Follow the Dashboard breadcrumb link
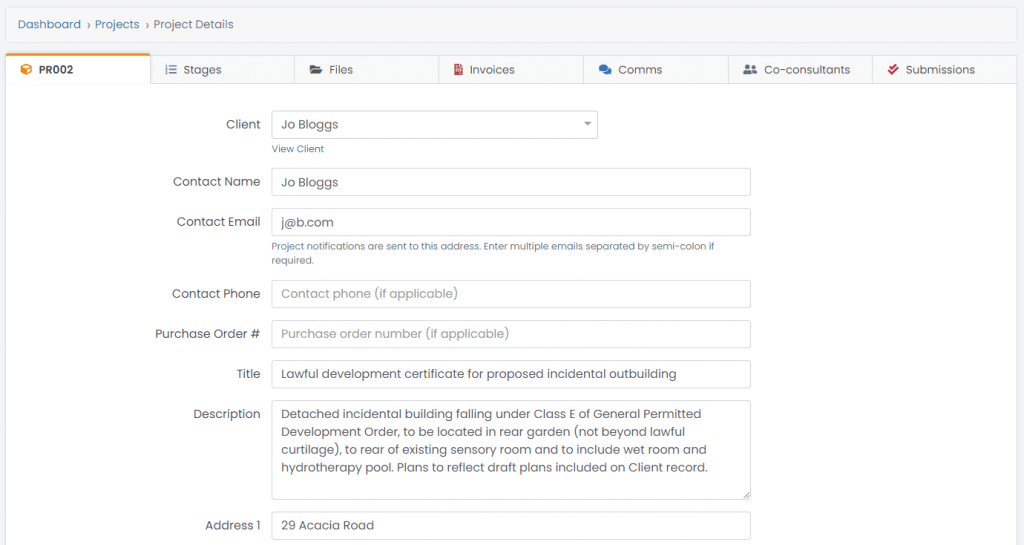Image resolution: width=1024 pixels, height=545 pixels. coord(49,24)
